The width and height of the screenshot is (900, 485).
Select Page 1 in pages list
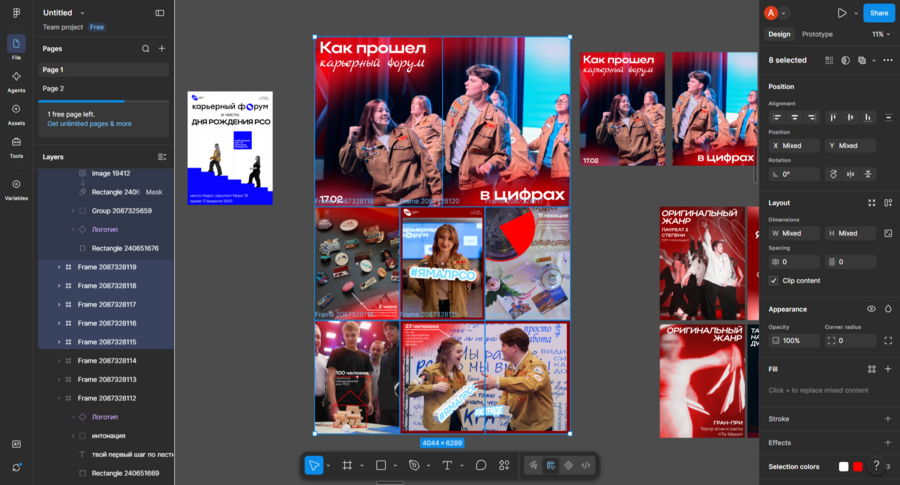pos(103,69)
